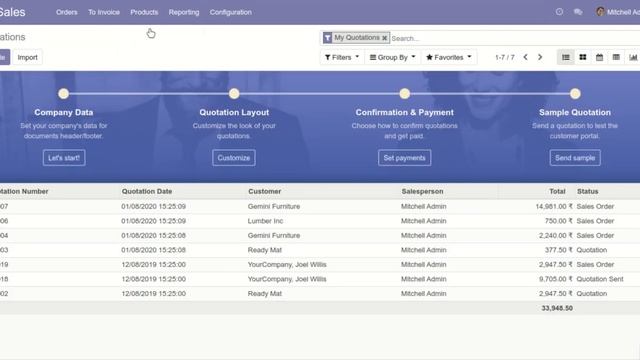The height and width of the screenshot is (360, 640).
Task: Switch to graph view
Action: tap(633, 57)
